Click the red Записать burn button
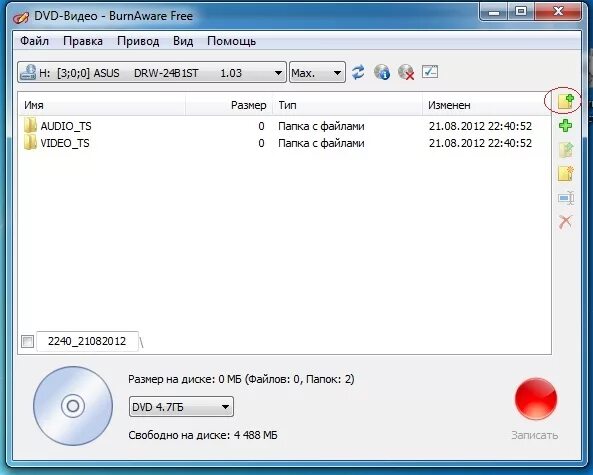 click(536, 399)
